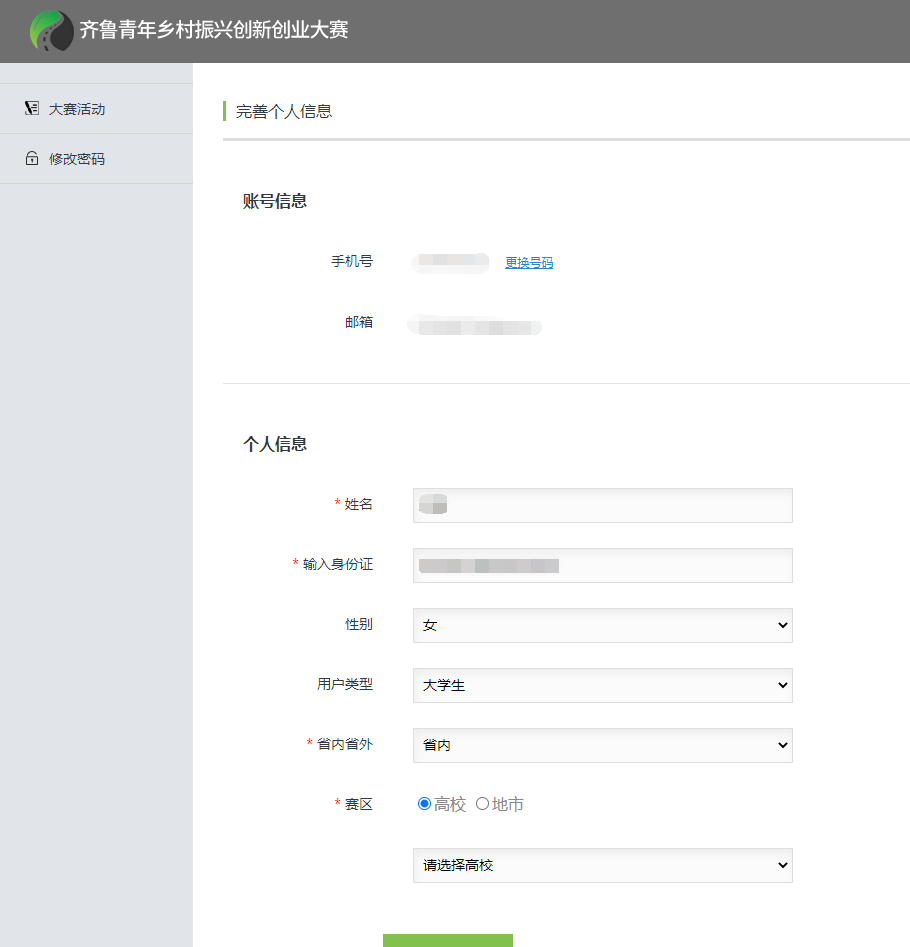This screenshot has height=947, width=910.
Task: Click the lock icon beside 修改密码
Action: point(32,159)
